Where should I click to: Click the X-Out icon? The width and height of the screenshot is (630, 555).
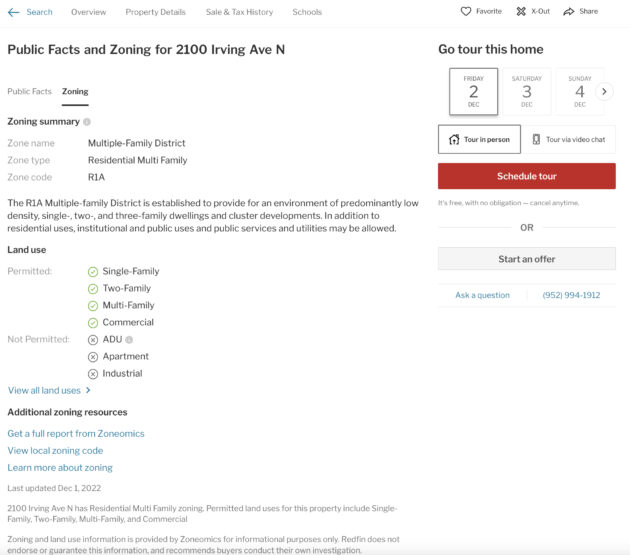coord(521,11)
